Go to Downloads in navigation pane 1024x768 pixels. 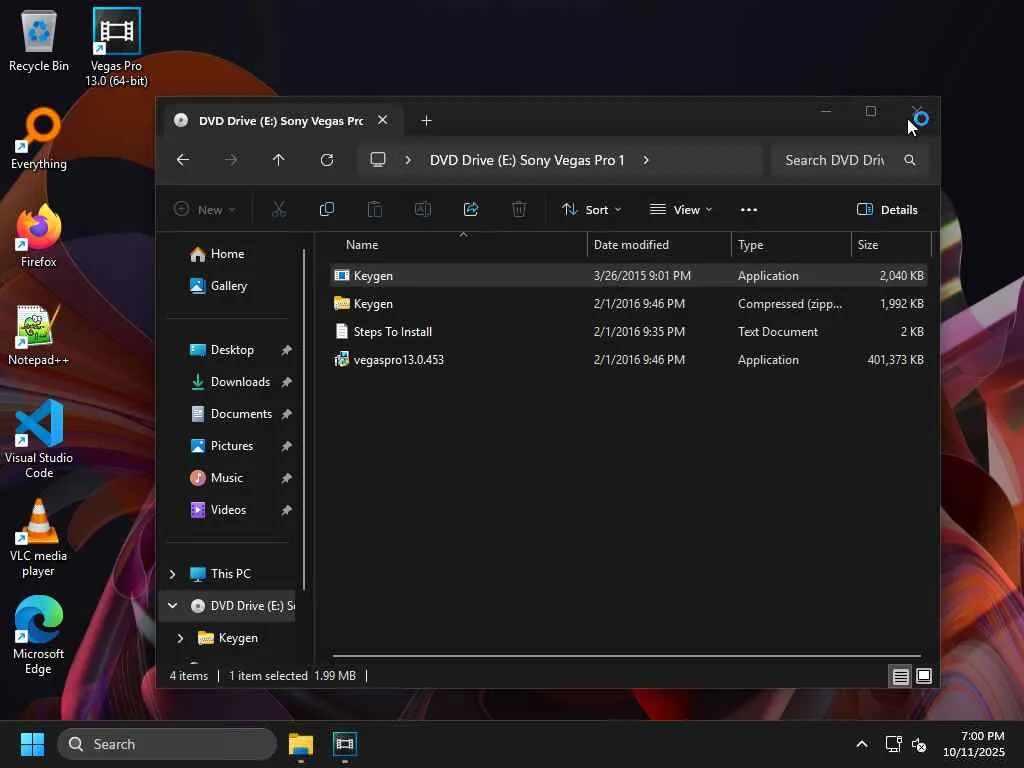pos(240,382)
